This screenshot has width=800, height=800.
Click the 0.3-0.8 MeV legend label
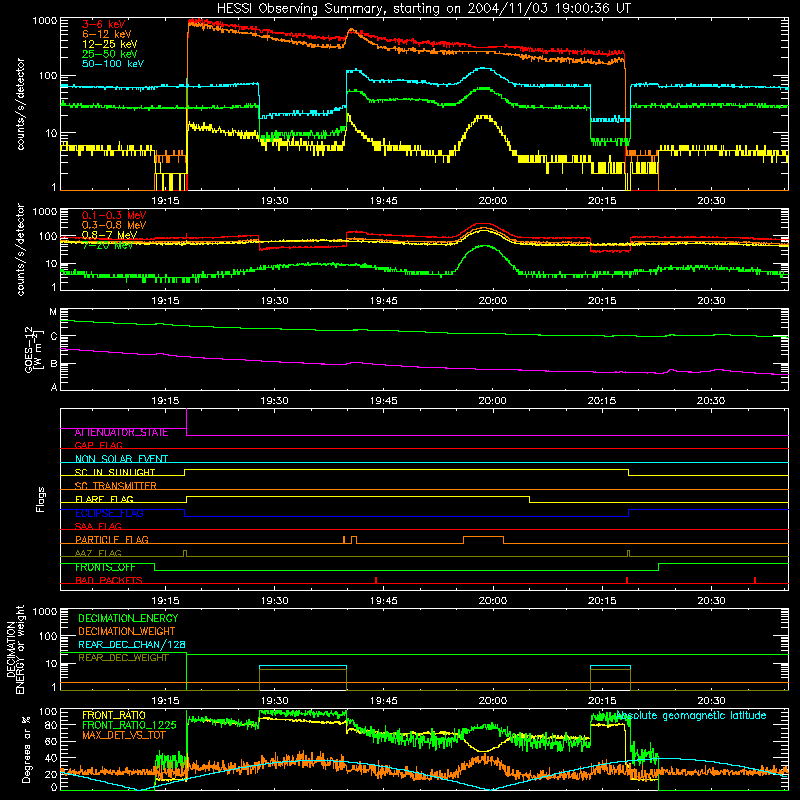(114, 225)
